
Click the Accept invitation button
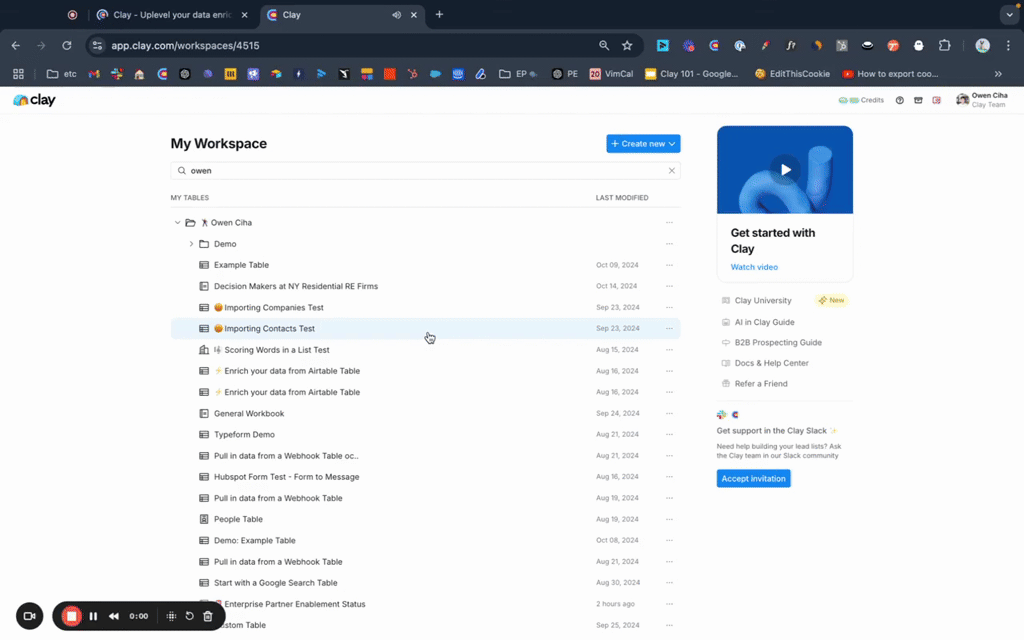[x=753, y=479]
